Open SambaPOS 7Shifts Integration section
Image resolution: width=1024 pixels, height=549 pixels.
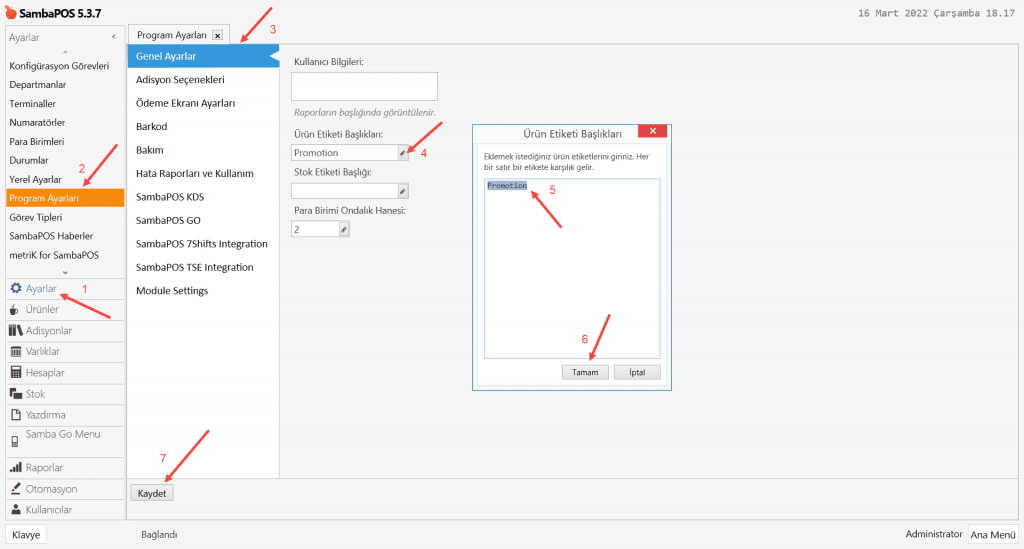[x=203, y=244]
